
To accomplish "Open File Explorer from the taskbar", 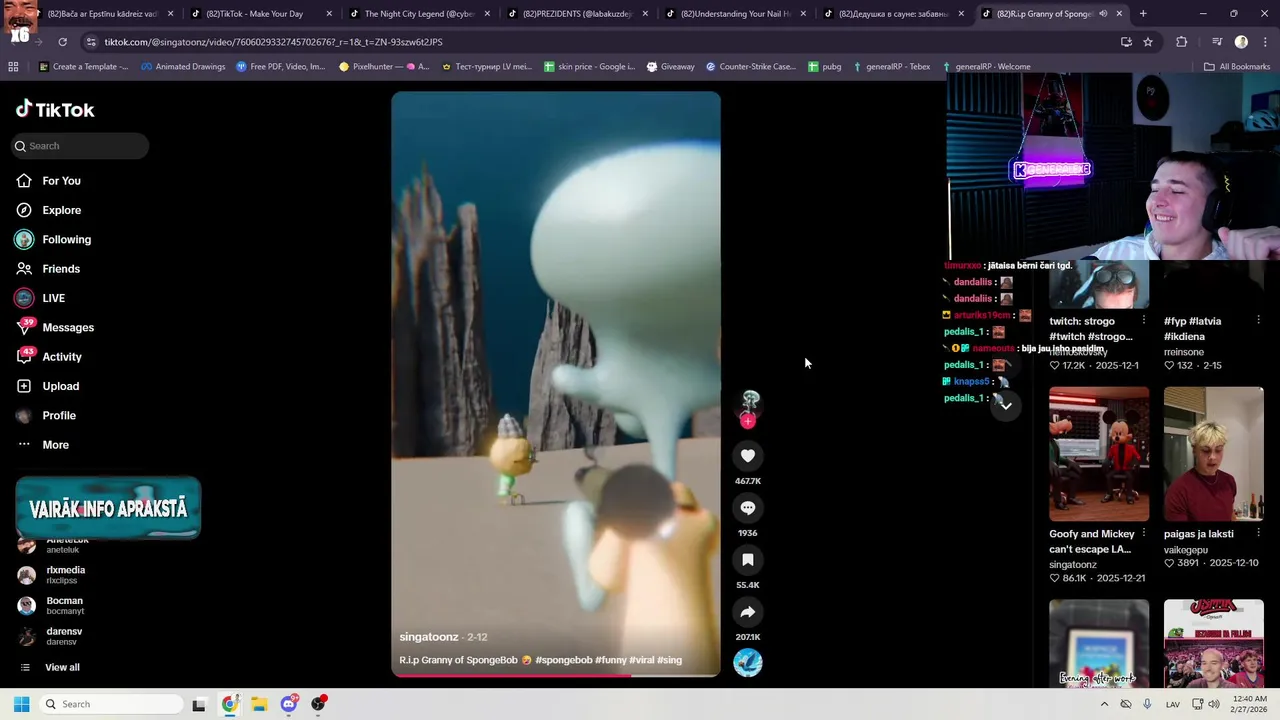I will (259, 704).
